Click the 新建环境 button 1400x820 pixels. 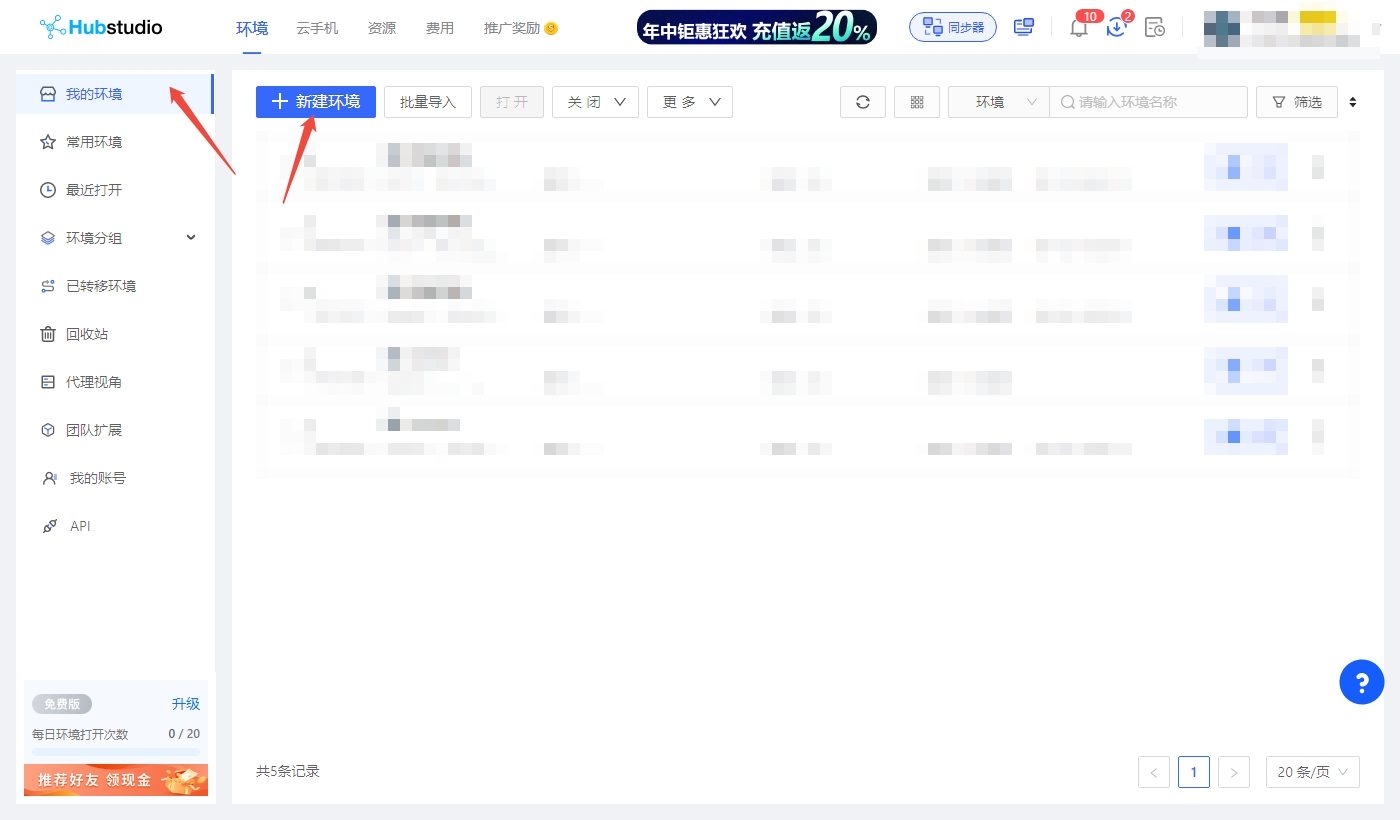(316, 102)
